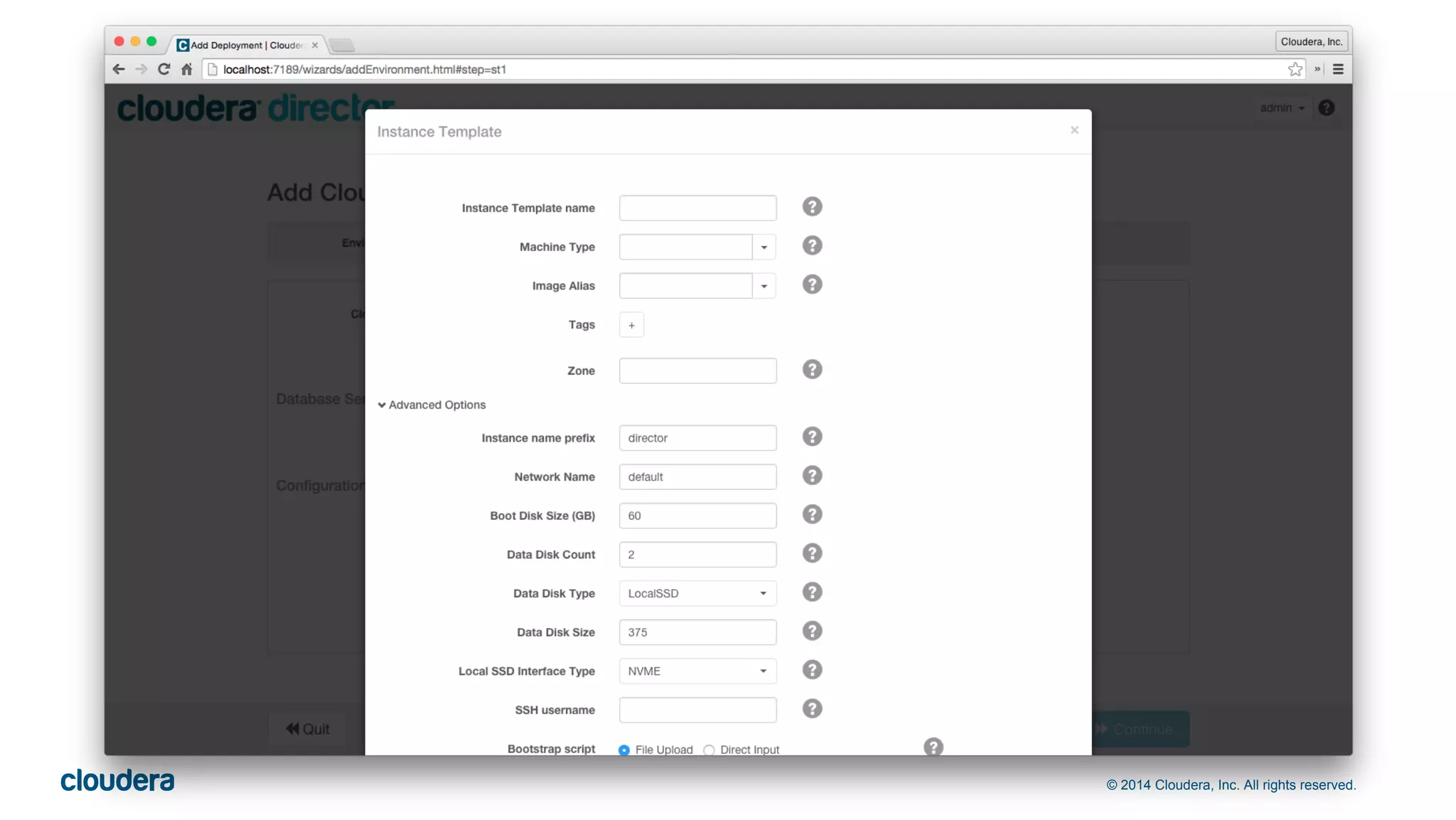
Task: Close the Instance Template dialog
Action: click(1074, 130)
